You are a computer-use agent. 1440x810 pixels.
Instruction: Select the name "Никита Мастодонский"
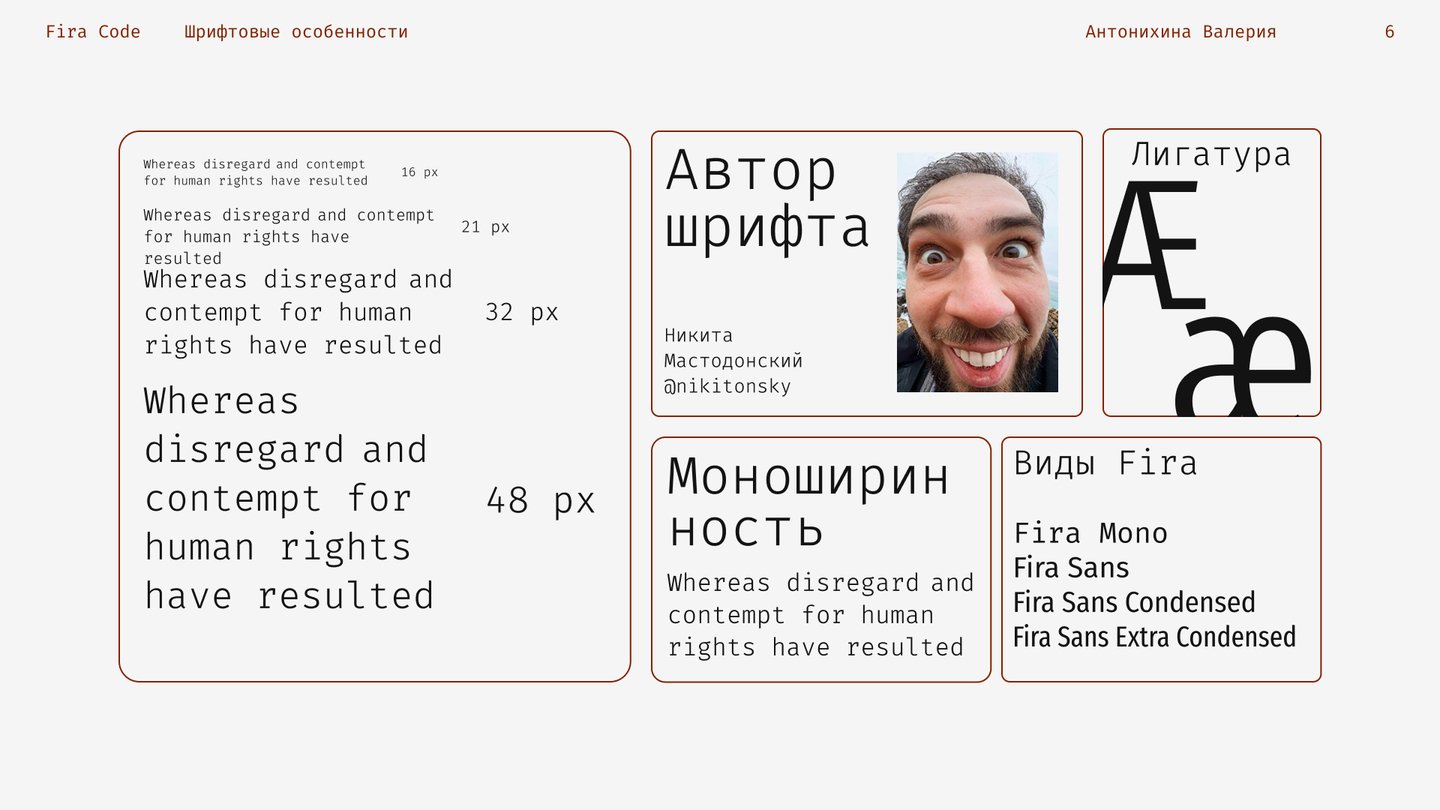[x=733, y=348]
